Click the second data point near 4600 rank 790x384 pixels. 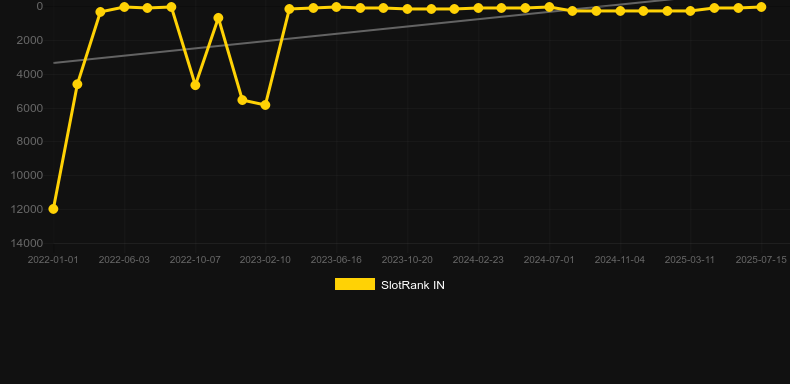click(x=195, y=85)
